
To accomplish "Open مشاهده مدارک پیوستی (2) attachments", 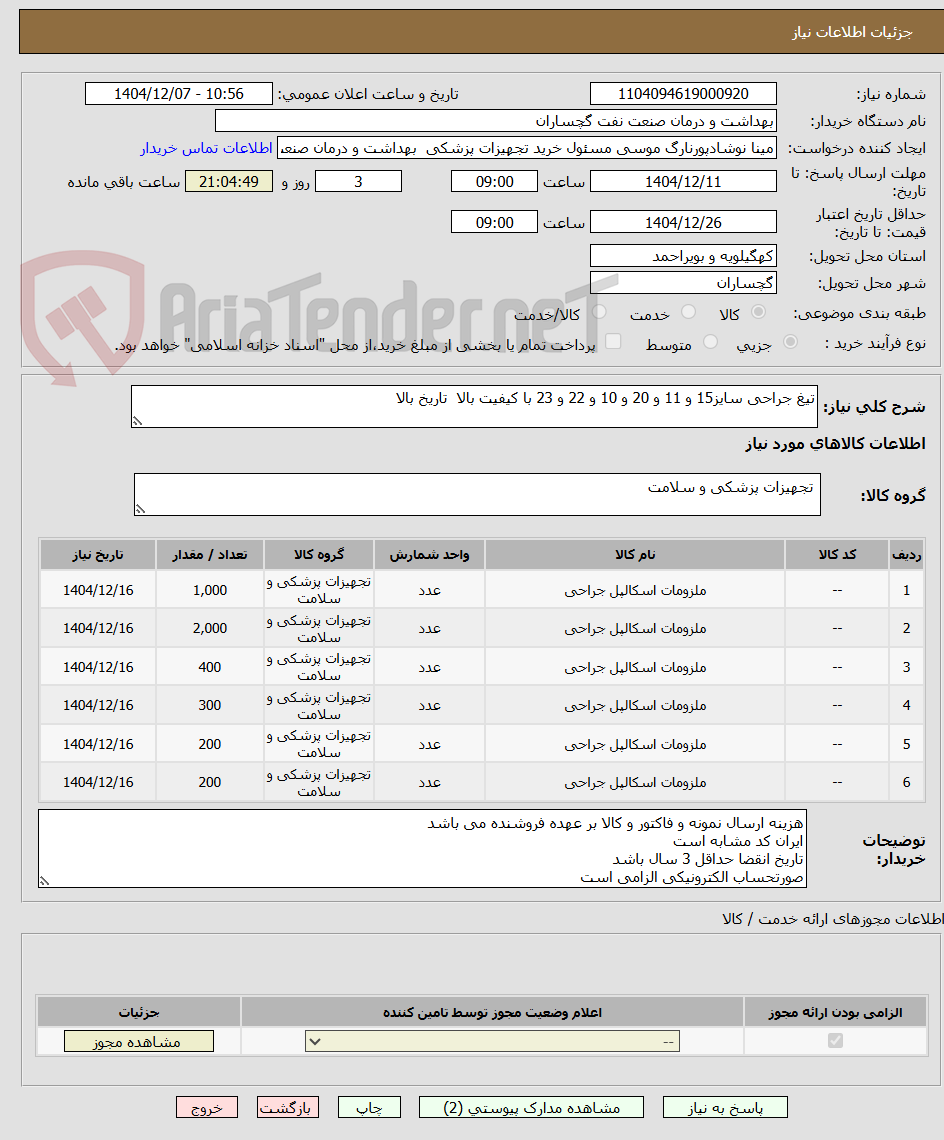I will [531, 1107].
